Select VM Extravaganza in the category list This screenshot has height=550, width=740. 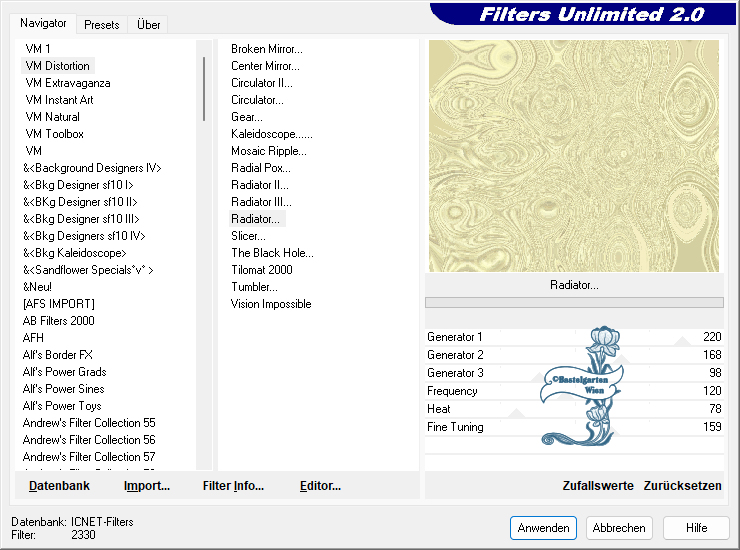click(68, 83)
